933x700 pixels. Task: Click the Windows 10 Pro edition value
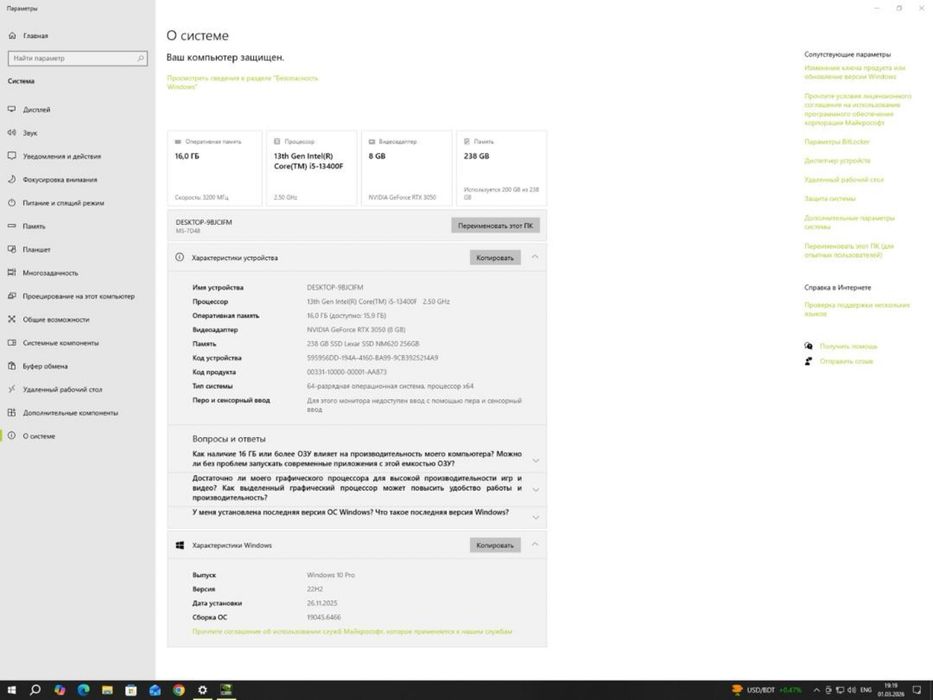[331, 575]
